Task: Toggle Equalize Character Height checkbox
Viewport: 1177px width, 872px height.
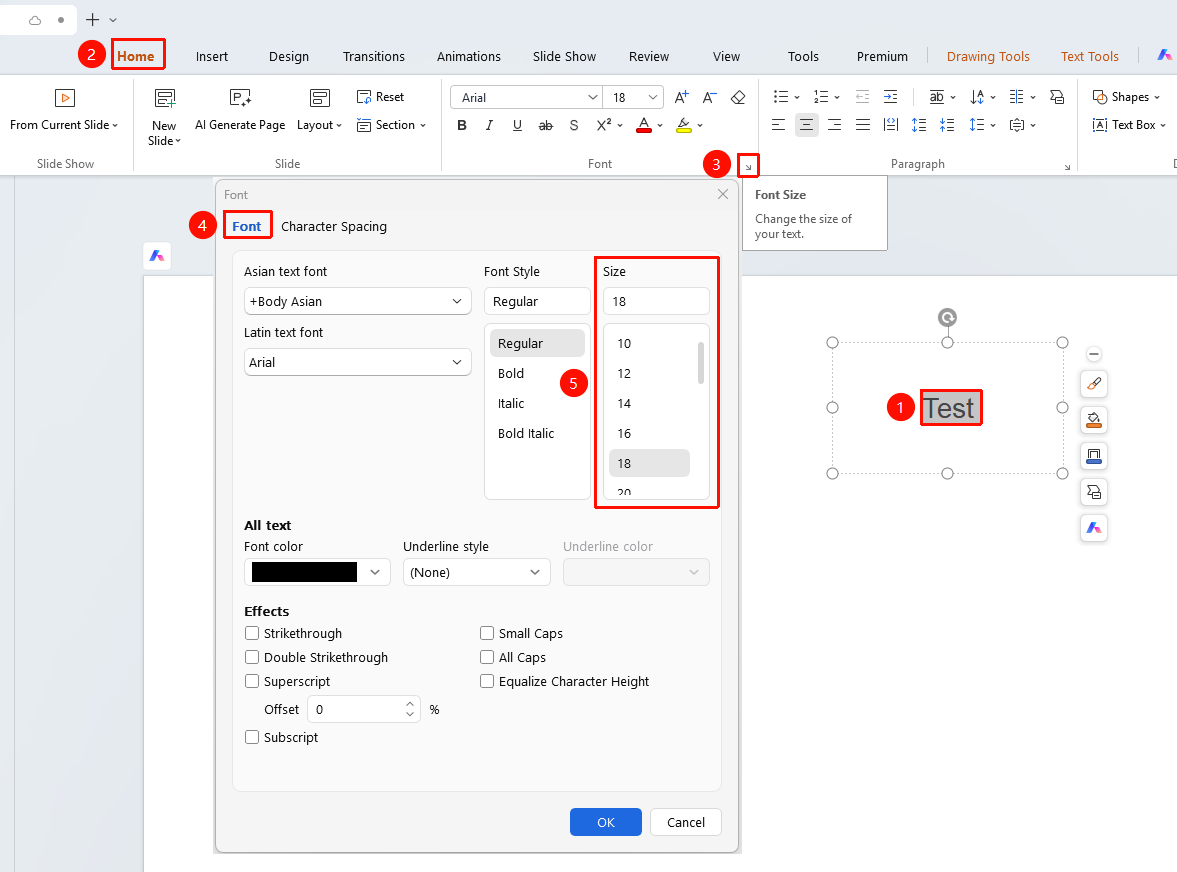Action: [x=487, y=681]
